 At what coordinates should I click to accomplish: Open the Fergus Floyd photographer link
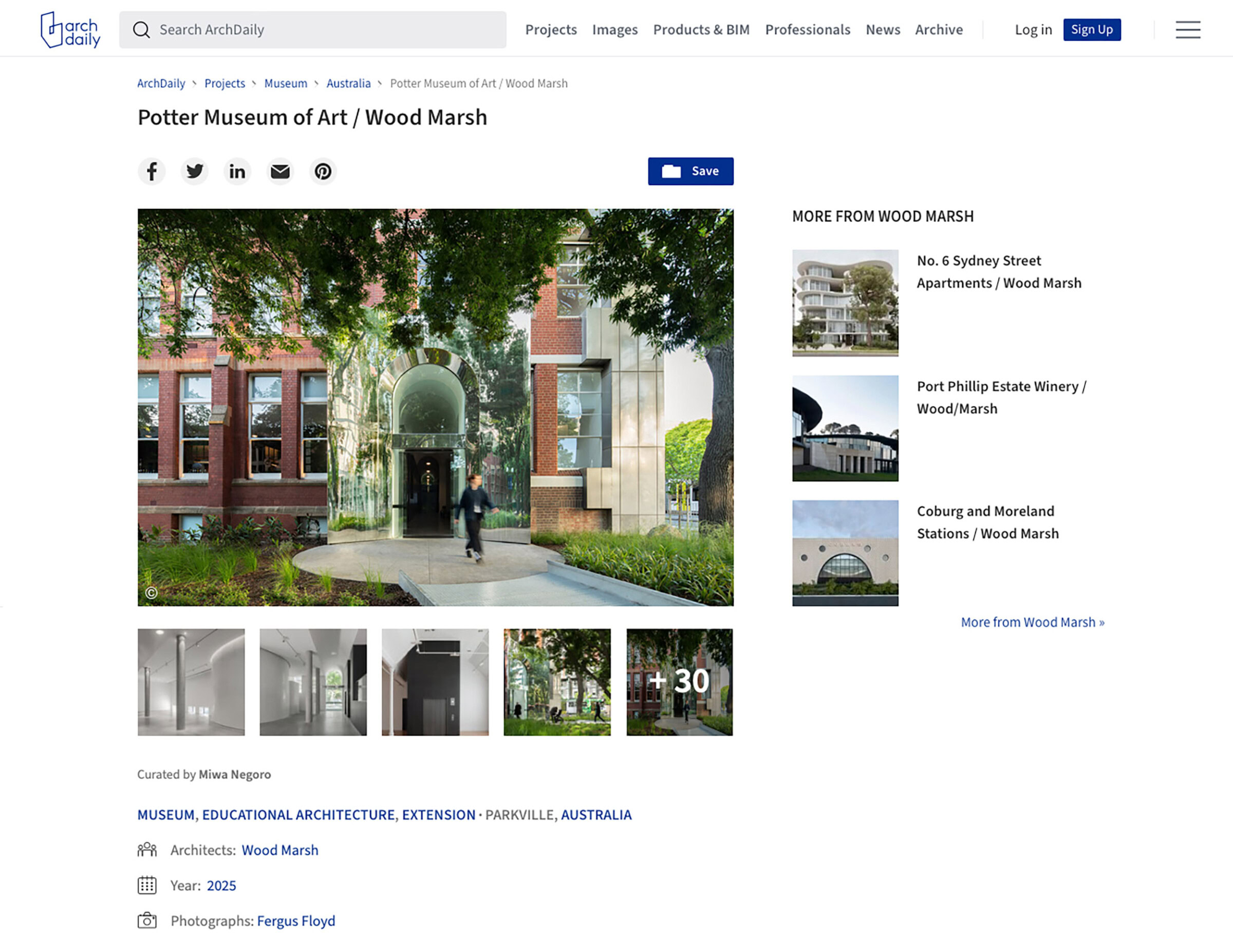click(x=296, y=921)
